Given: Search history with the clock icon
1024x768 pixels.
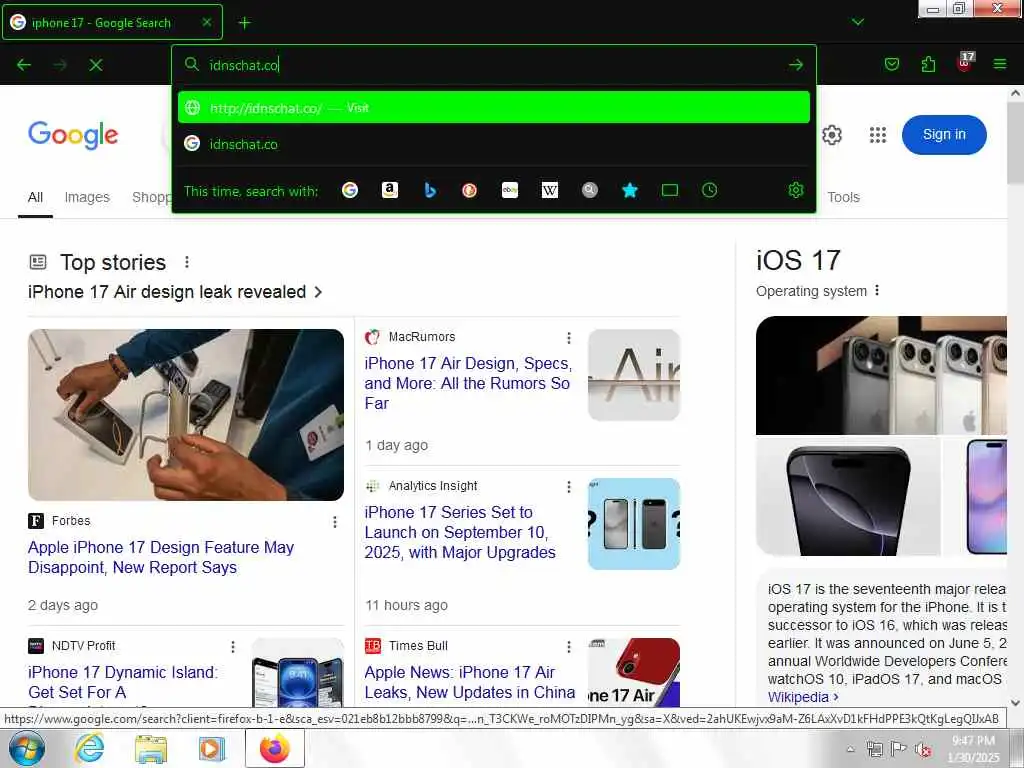Looking at the screenshot, I should tap(709, 190).
